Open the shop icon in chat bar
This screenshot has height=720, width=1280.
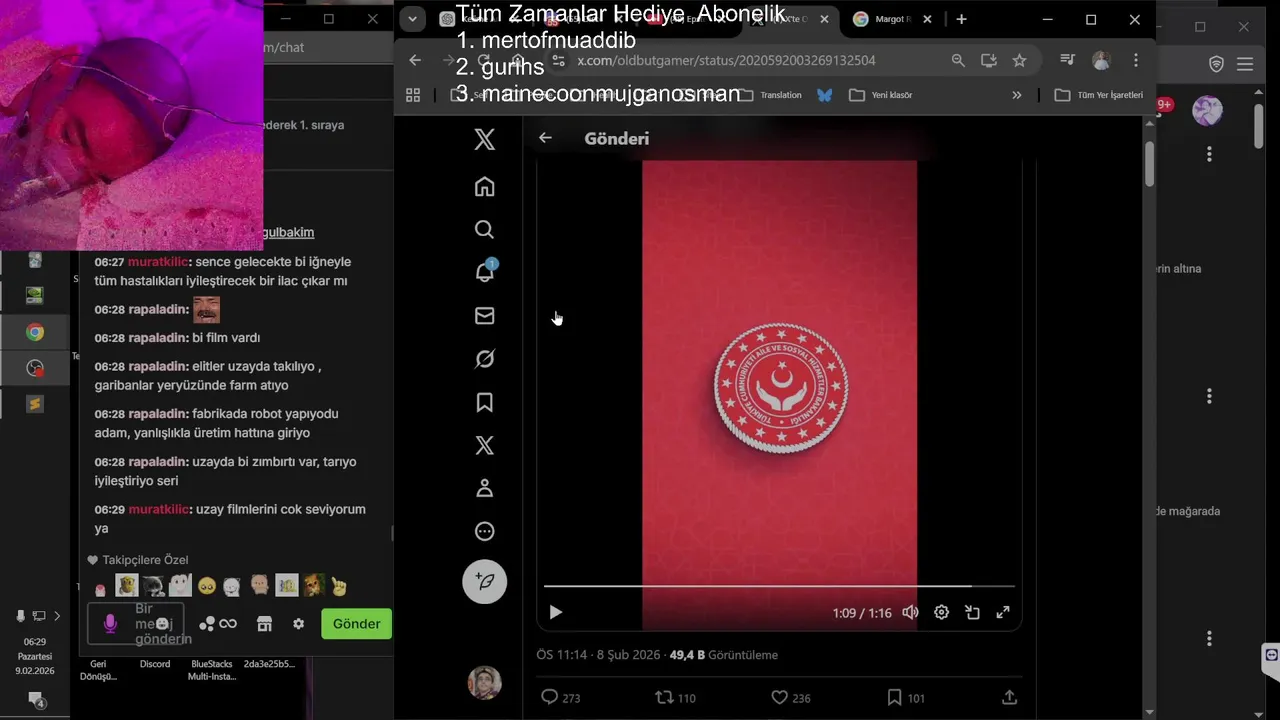[x=264, y=623]
